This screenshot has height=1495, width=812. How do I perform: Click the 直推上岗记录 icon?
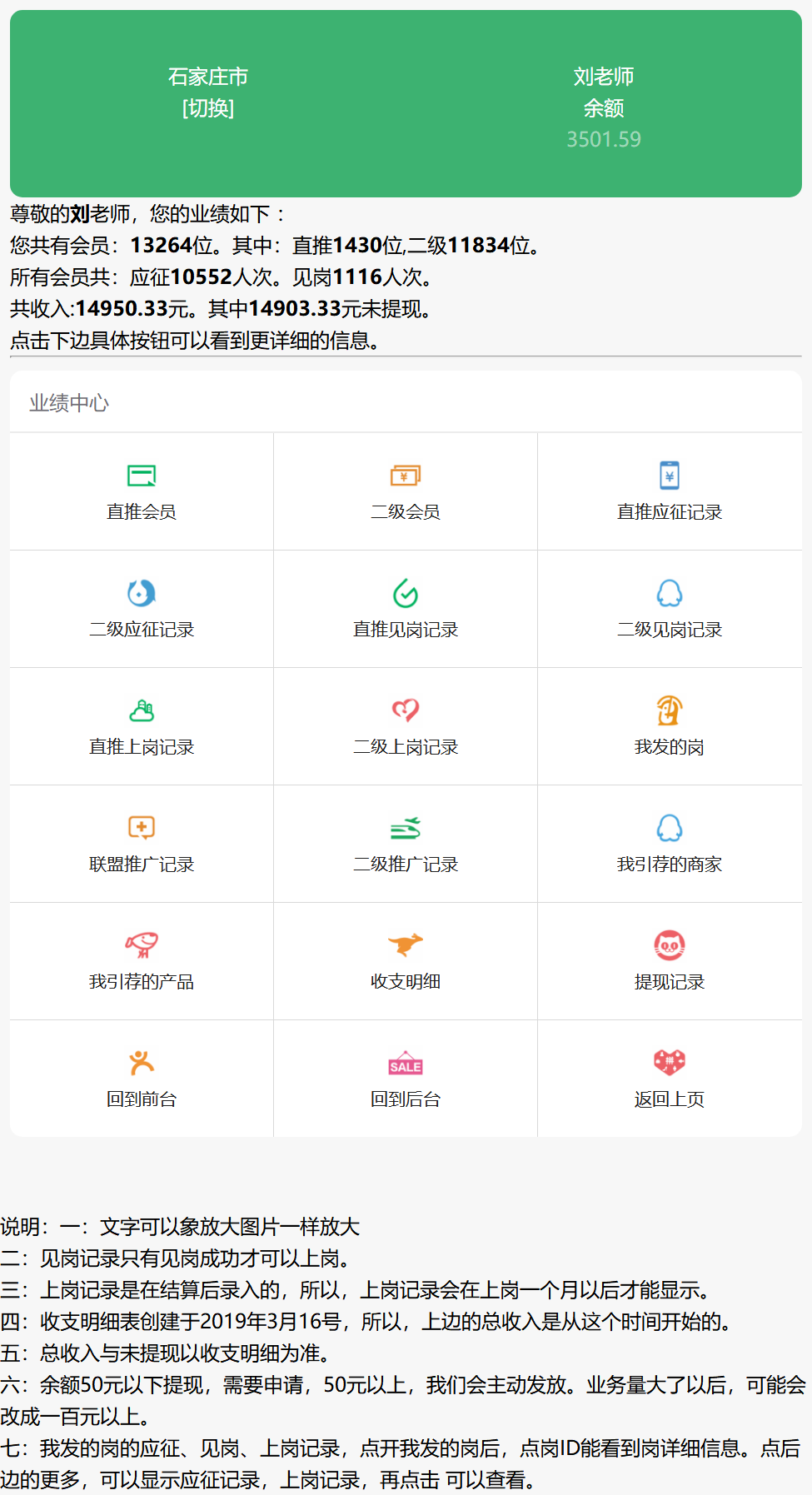coord(142,710)
